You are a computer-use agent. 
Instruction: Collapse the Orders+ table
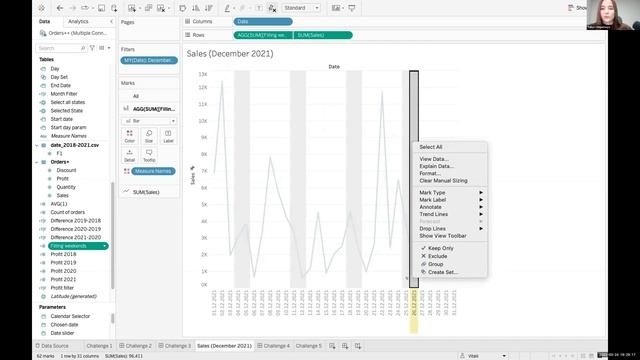[37, 162]
